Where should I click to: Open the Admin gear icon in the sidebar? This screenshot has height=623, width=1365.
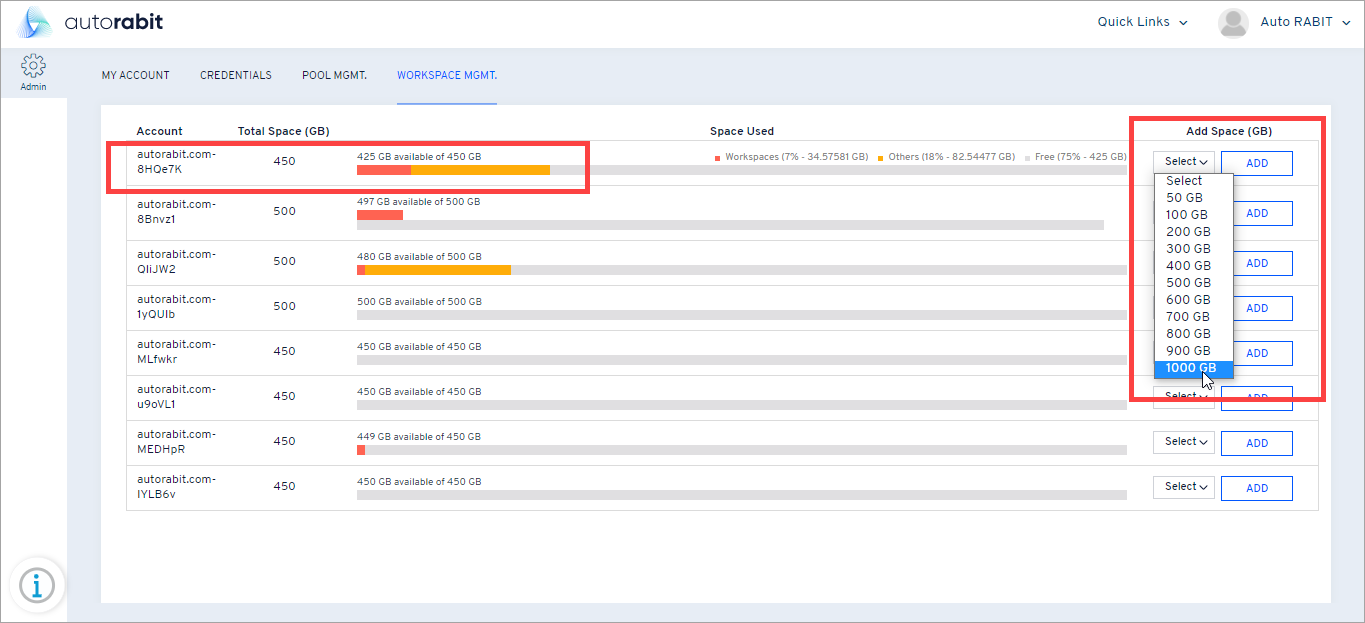(x=33, y=64)
